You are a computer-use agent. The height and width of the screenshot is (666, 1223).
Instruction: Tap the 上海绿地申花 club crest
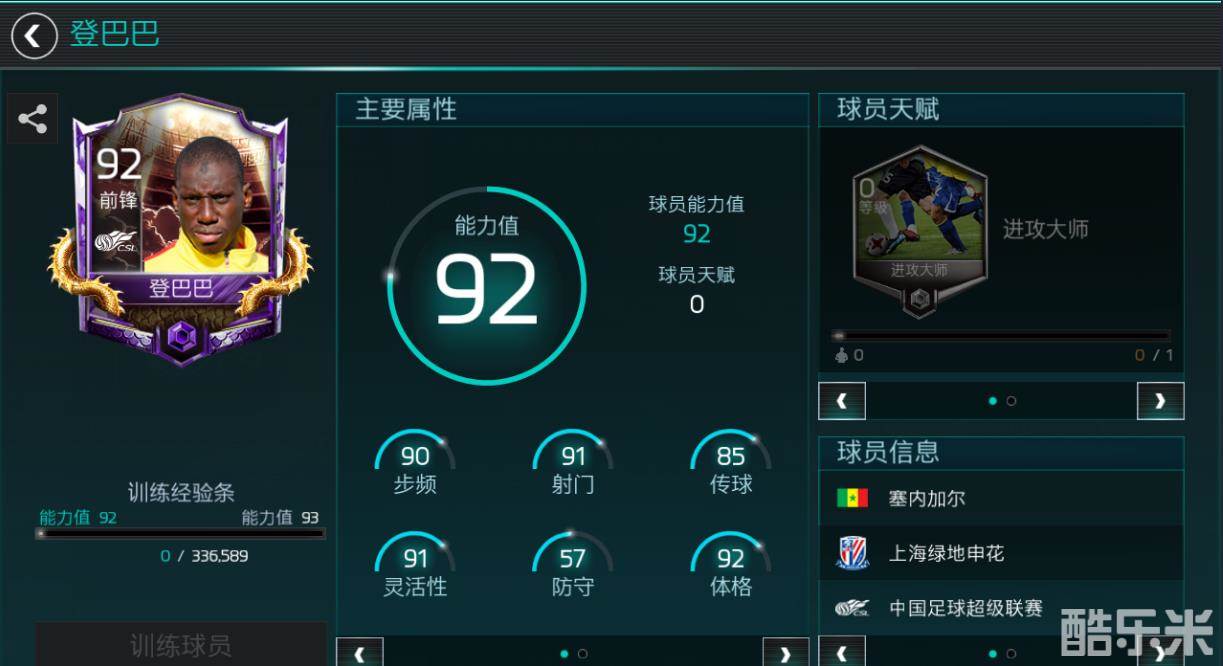pos(852,553)
